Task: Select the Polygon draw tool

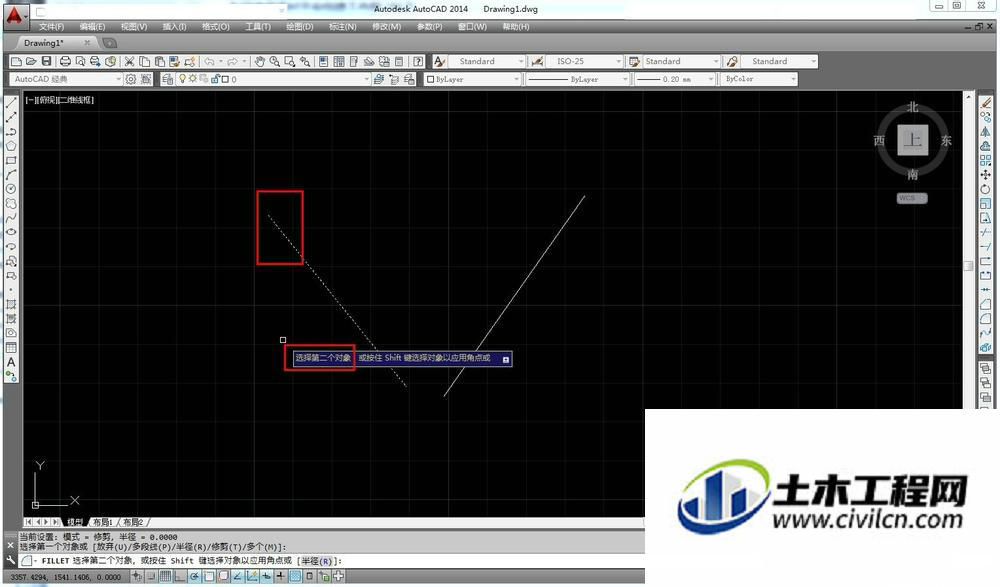Action: pos(11,145)
